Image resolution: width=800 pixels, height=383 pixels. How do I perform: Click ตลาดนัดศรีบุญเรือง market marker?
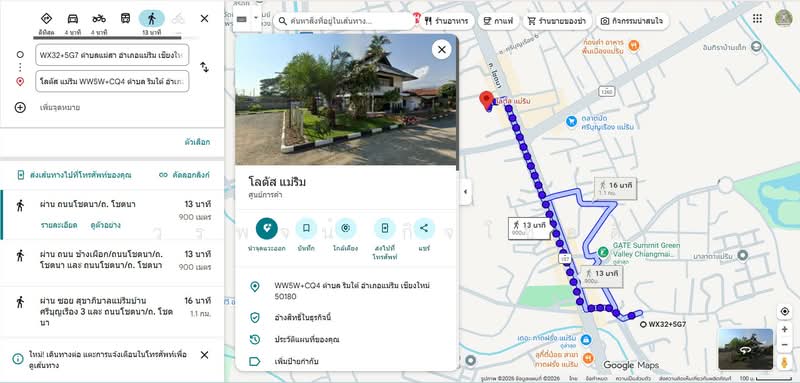571,121
